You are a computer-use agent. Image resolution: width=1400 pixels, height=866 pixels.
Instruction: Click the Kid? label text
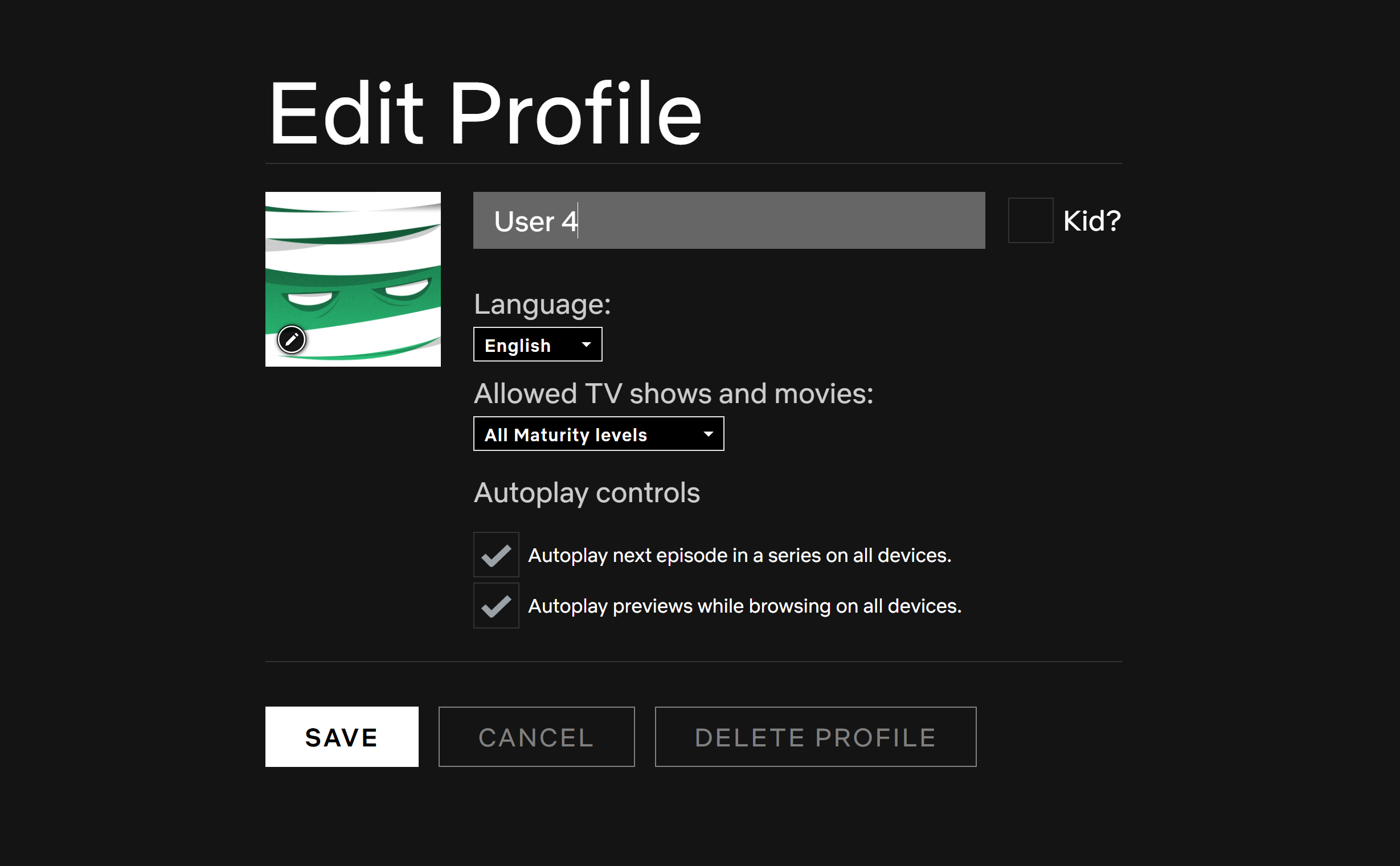tap(1091, 221)
